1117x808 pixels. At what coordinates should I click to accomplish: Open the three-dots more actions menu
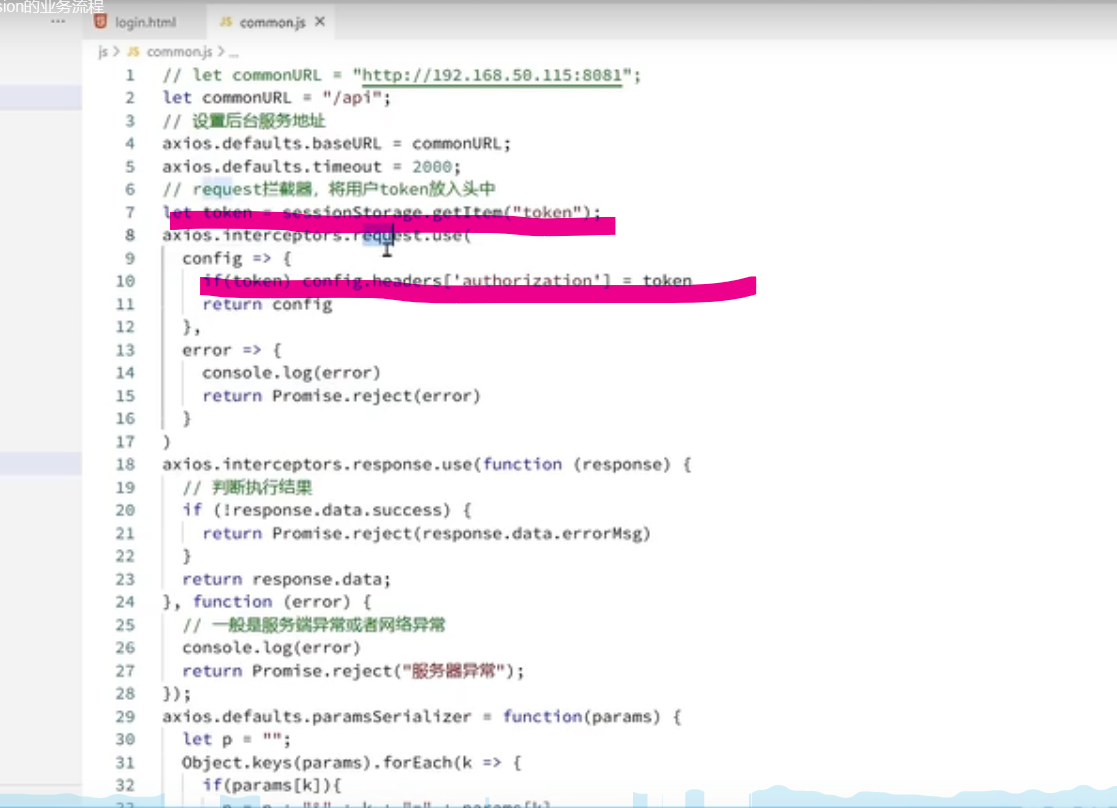tap(58, 21)
